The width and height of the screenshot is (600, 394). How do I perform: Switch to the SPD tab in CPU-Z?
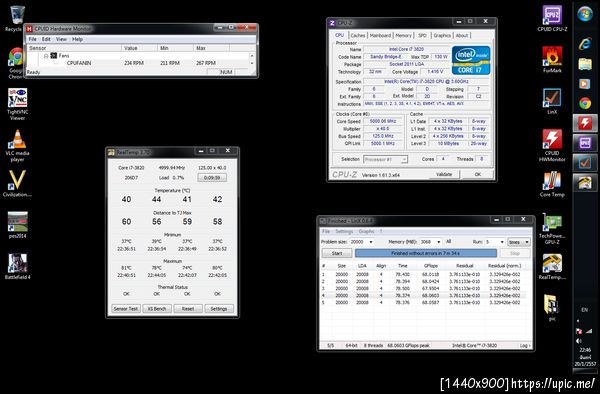tap(422, 35)
